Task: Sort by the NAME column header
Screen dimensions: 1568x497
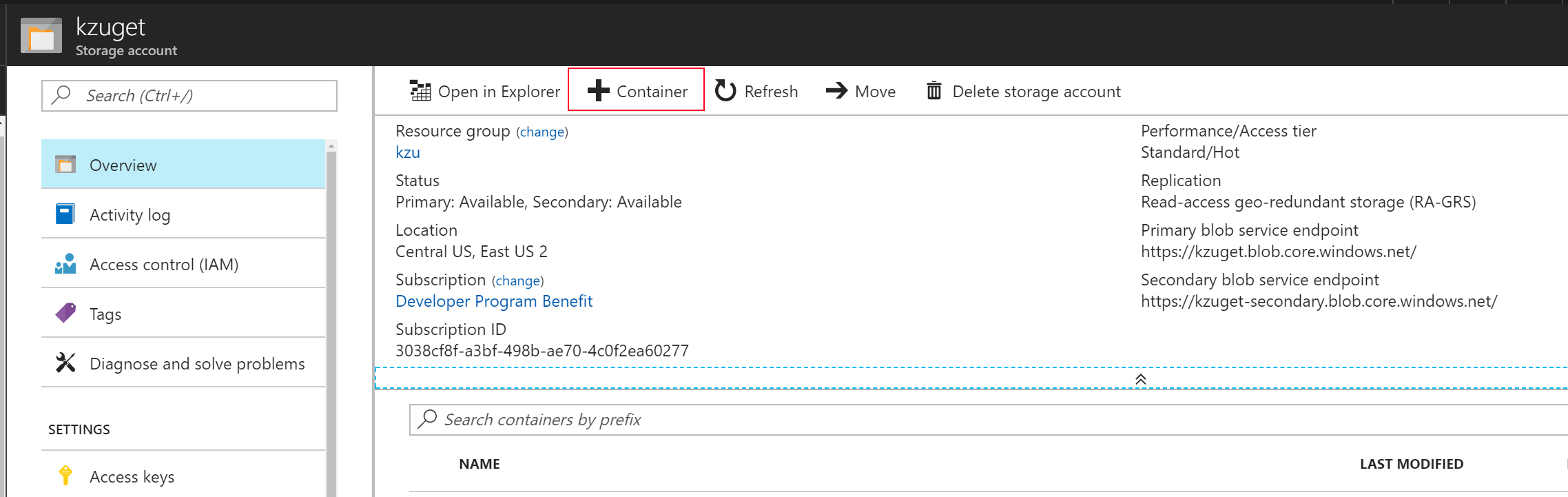Action: point(479,464)
